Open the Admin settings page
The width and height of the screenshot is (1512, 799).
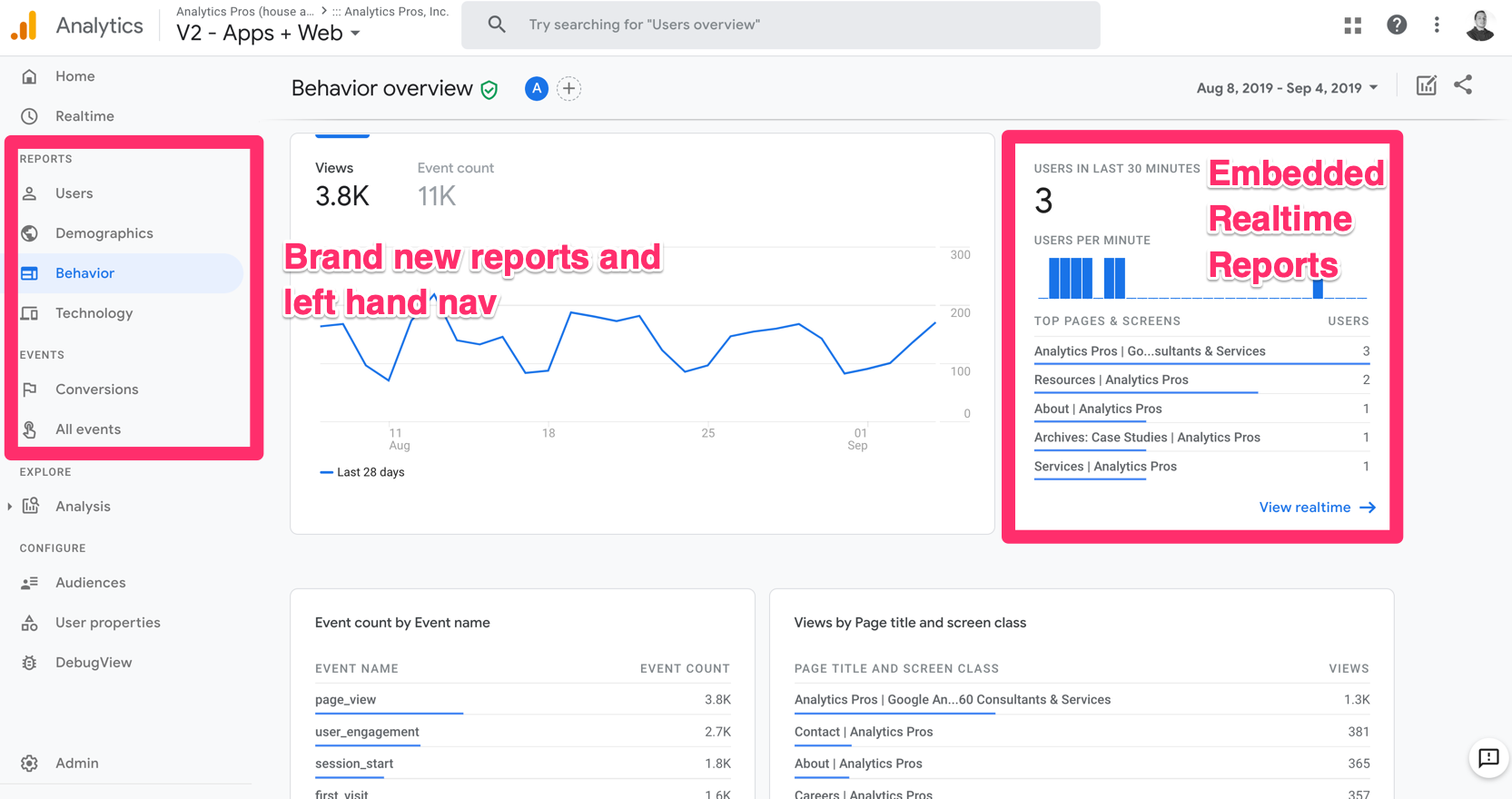coord(77,764)
